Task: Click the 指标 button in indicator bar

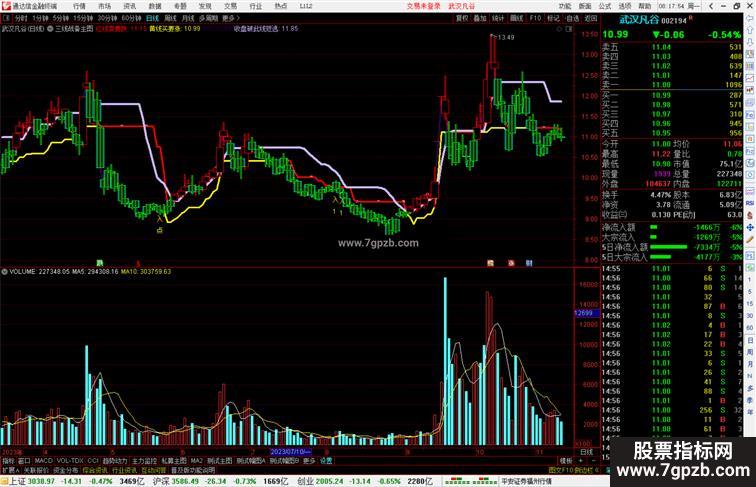Action: coord(8,461)
